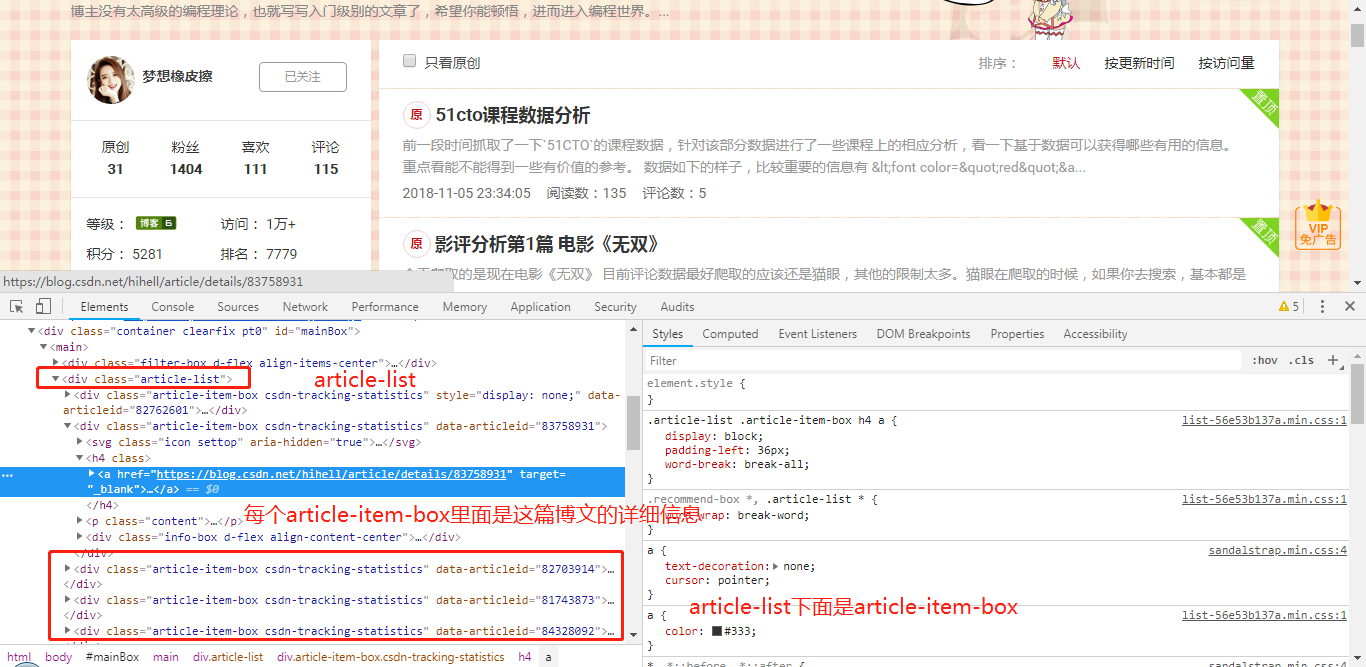Open the Event Listeners tab
Viewport: 1366px width, 667px height.
[817, 334]
